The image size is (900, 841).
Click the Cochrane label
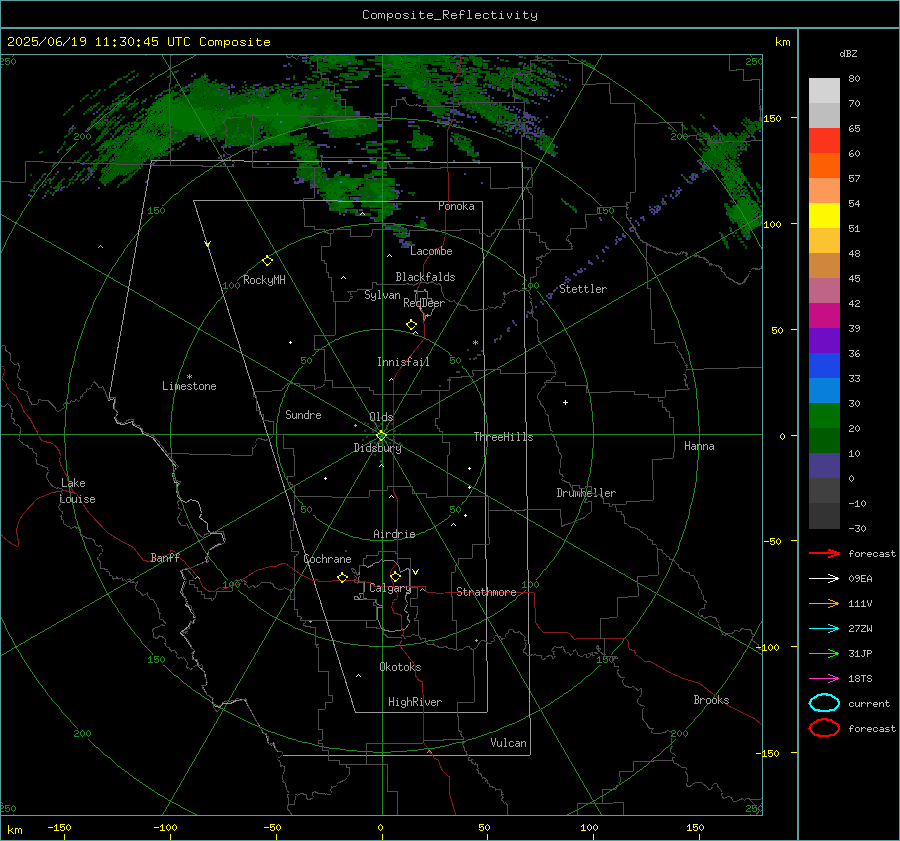click(327, 559)
